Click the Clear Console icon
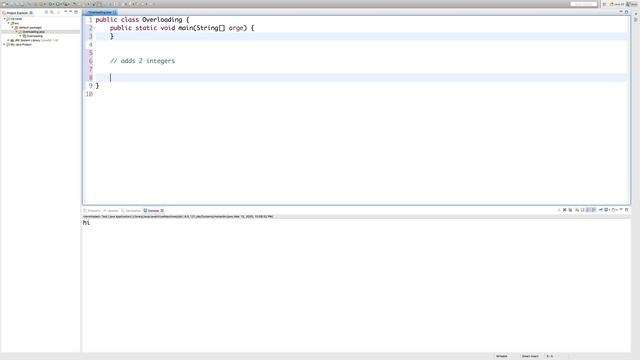 [577, 210]
